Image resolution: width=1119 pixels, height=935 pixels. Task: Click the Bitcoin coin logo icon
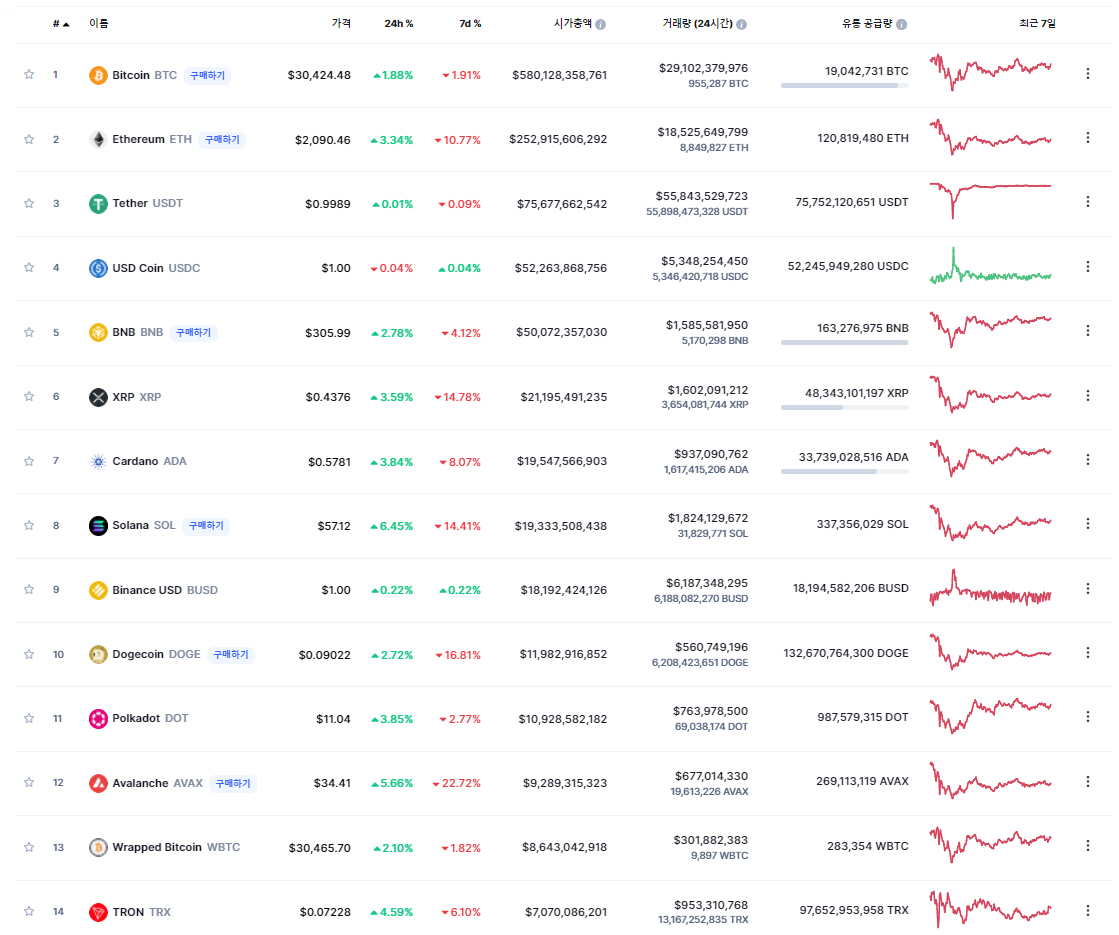(98, 75)
